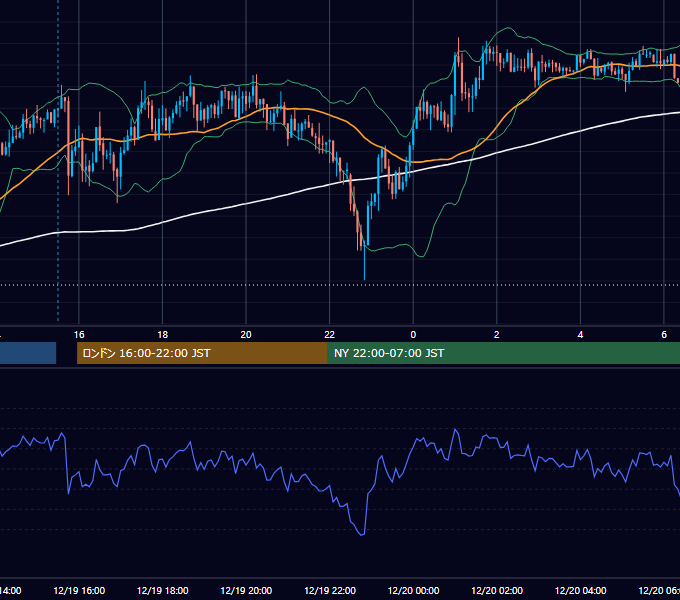Click the '6' hour label on chart axis
Image resolution: width=680 pixels, height=600 pixels.
click(664, 335)
